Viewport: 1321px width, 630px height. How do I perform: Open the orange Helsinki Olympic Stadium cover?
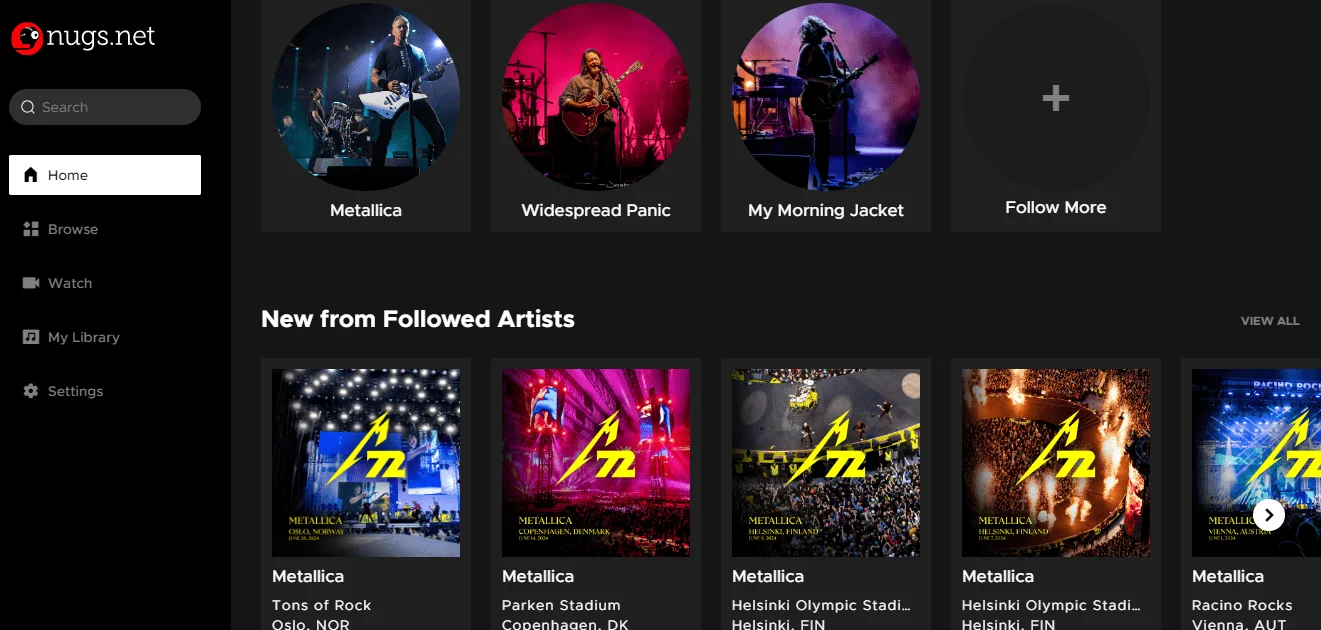point(1056,463)
